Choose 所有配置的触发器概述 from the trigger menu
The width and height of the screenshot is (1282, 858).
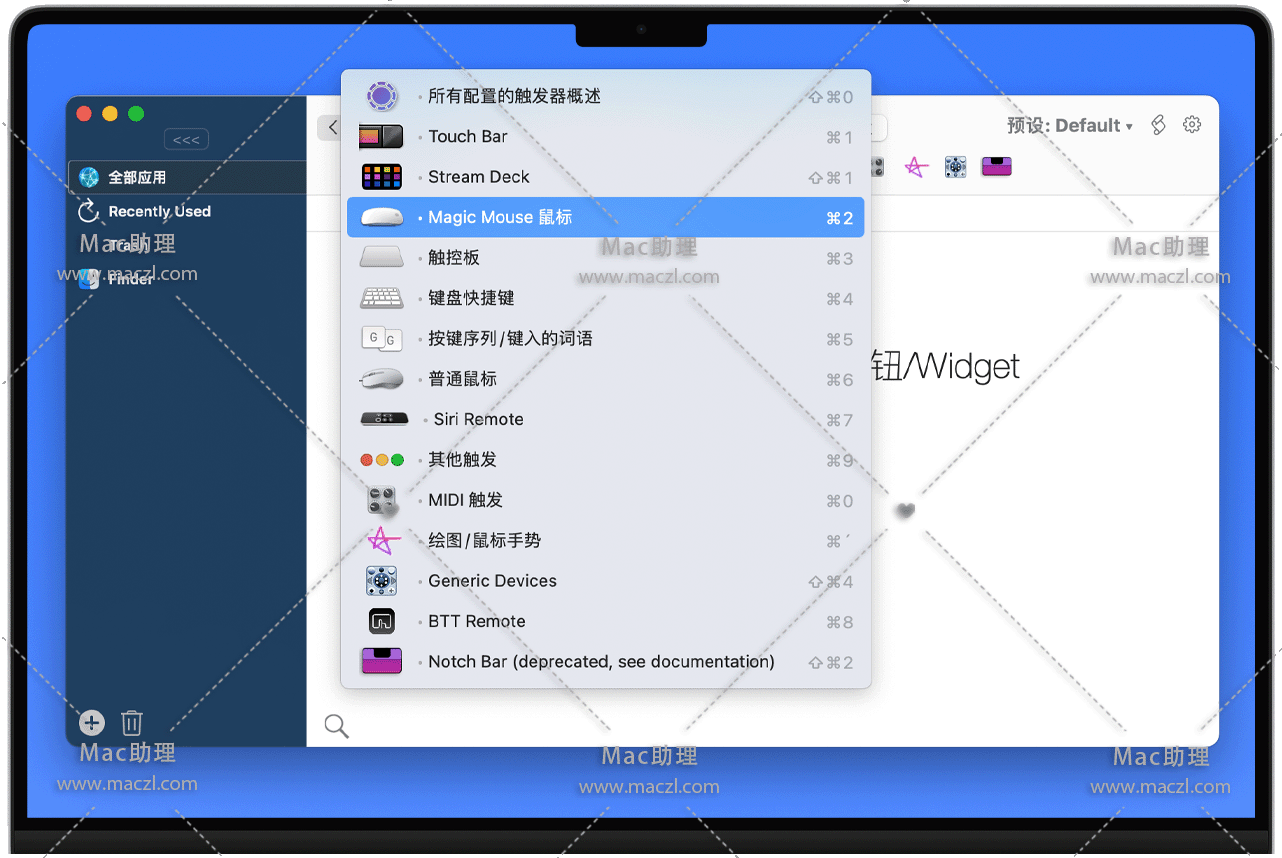pos(605,97)
